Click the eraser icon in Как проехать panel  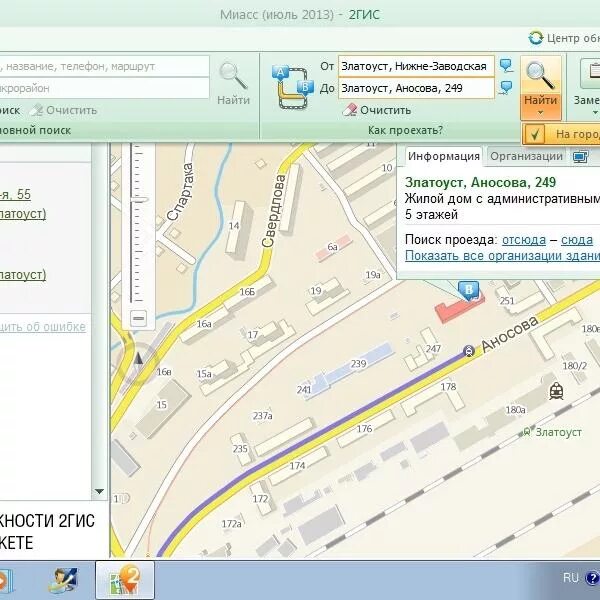pyautogui.click(x=350, y=110)
